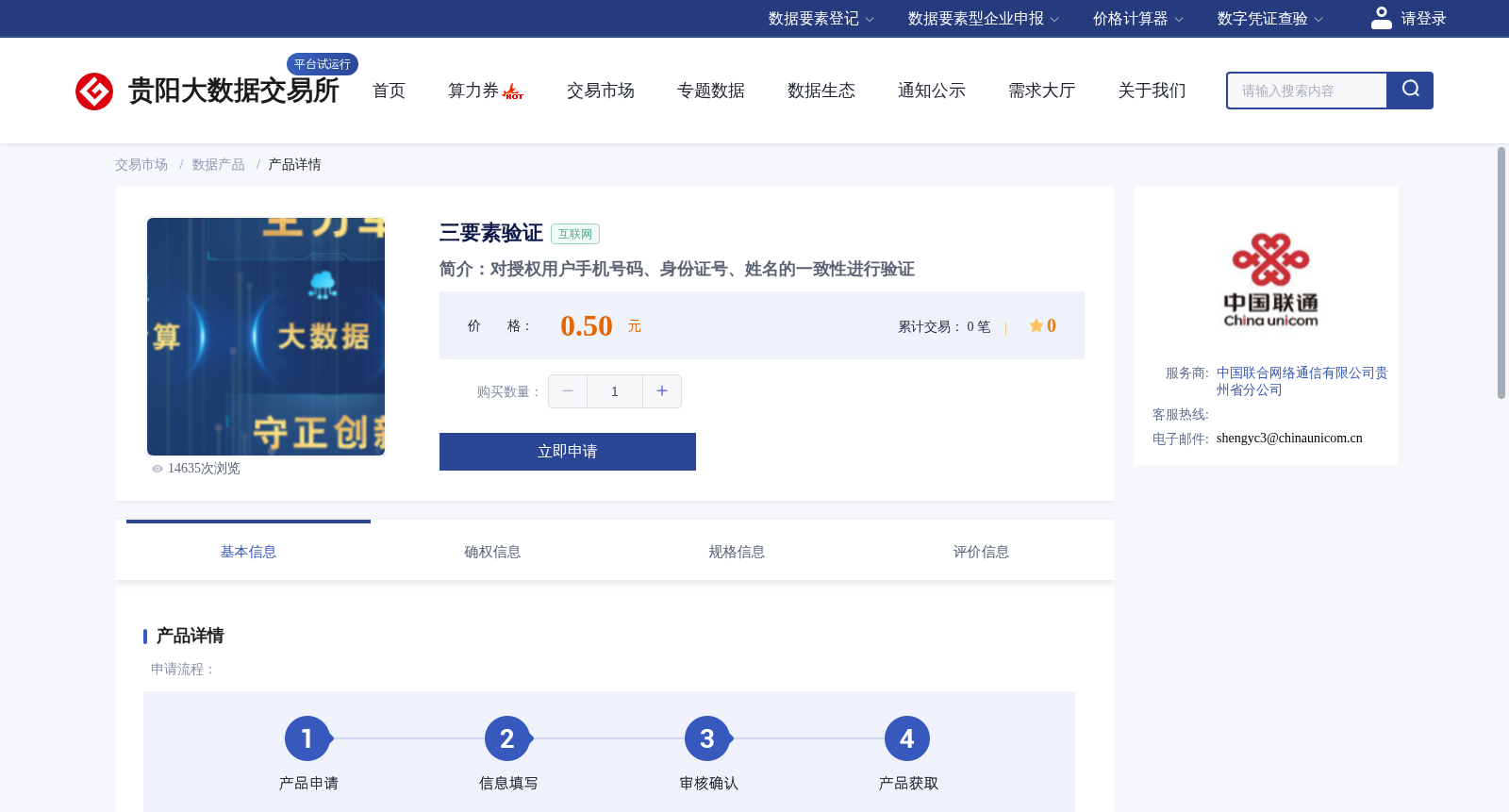Viewport: 1509px width, 812px height.
Task: Switch to the 确权信息 tab
Action: (x=492, y=552)
